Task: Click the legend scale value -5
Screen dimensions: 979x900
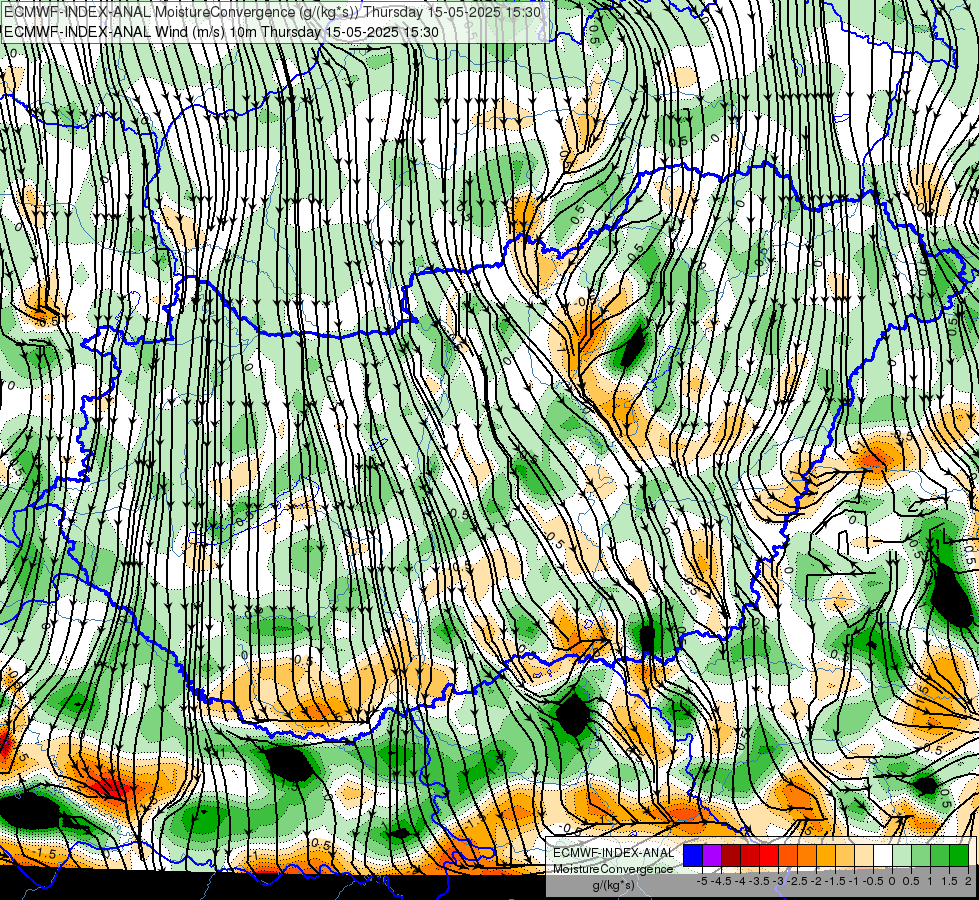Action: pos(702,881)
